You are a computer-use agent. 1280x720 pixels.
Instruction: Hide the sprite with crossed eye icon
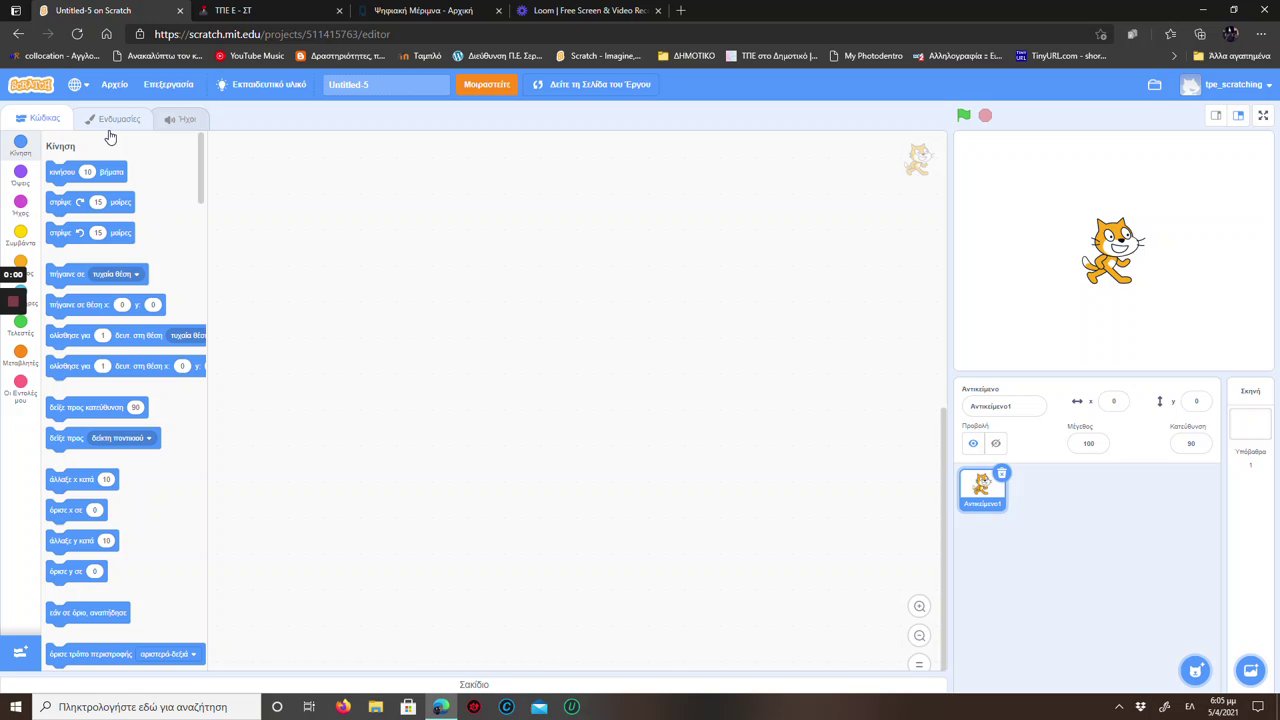coord(995,443)
